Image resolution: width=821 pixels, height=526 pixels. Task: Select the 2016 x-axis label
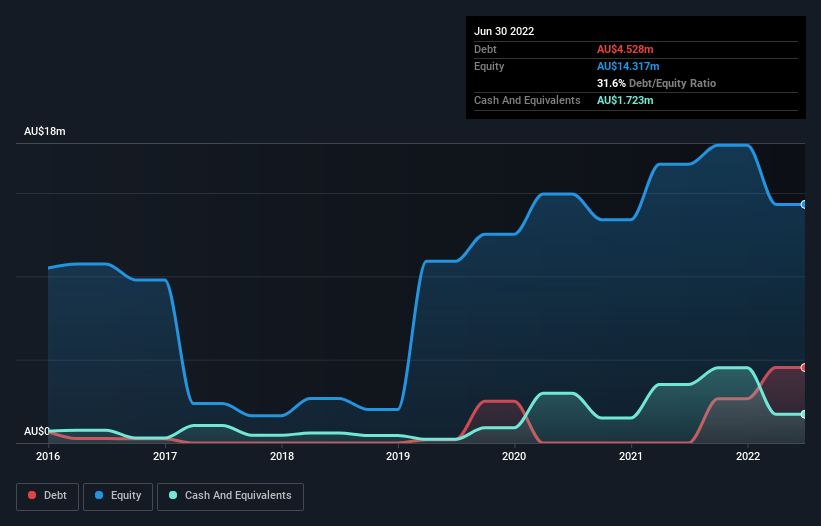click(48, 456)
